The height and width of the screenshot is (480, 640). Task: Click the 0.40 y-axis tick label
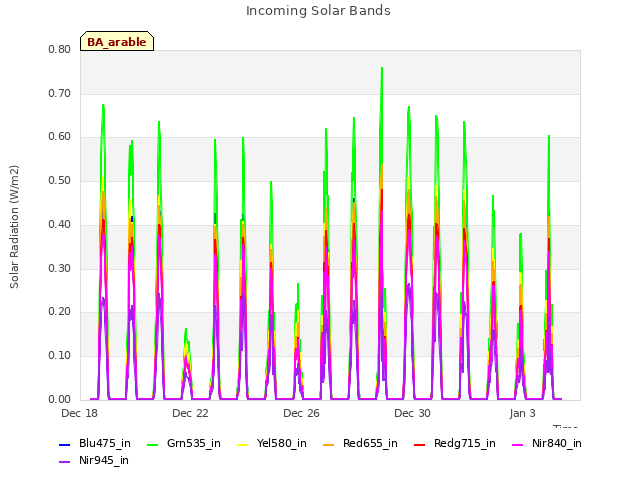[x=60, y=224]
